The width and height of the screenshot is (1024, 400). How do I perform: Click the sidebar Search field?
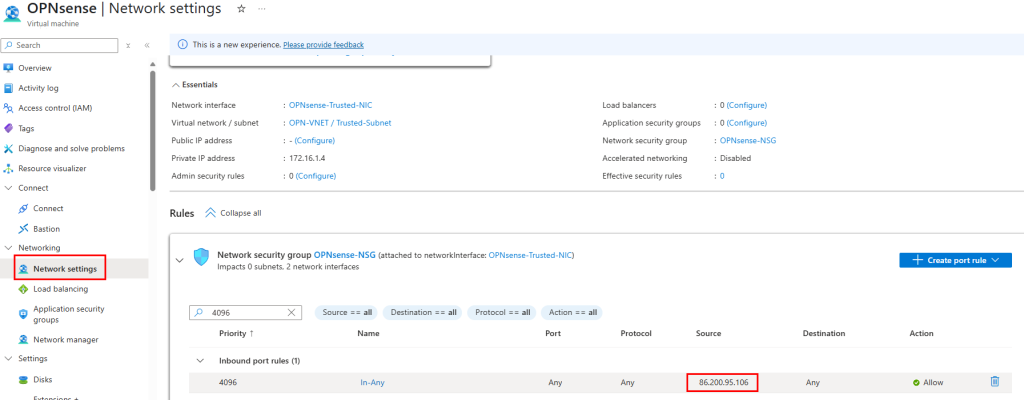[x=59, y=45]
